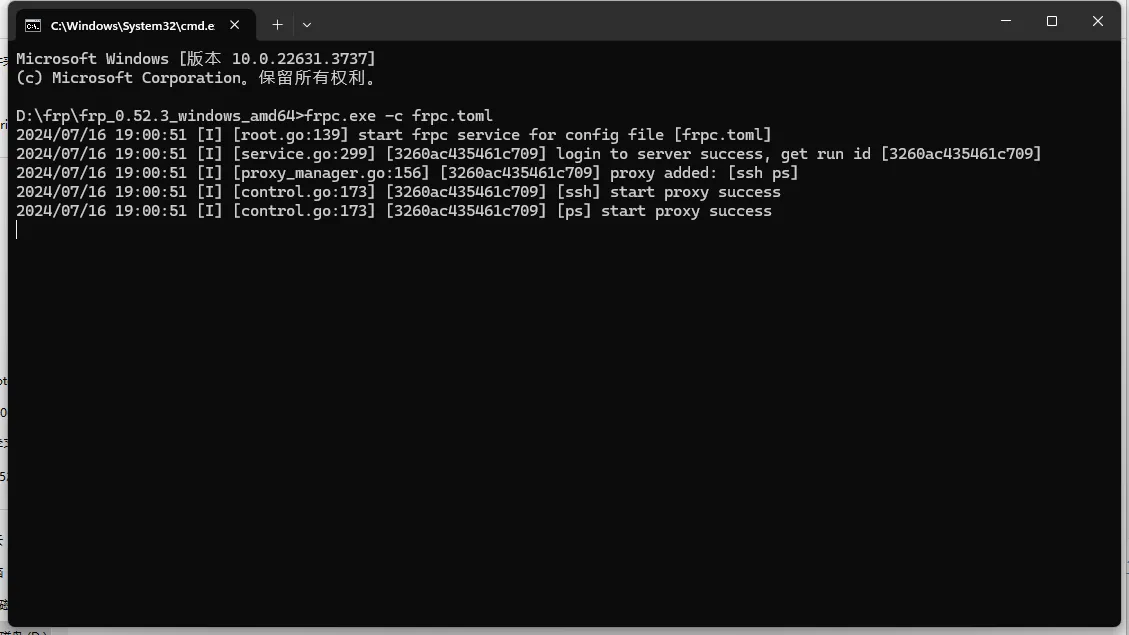The image size is (1129, 635).
Task: Click the service.go:299 login success line
Action: 528,154
